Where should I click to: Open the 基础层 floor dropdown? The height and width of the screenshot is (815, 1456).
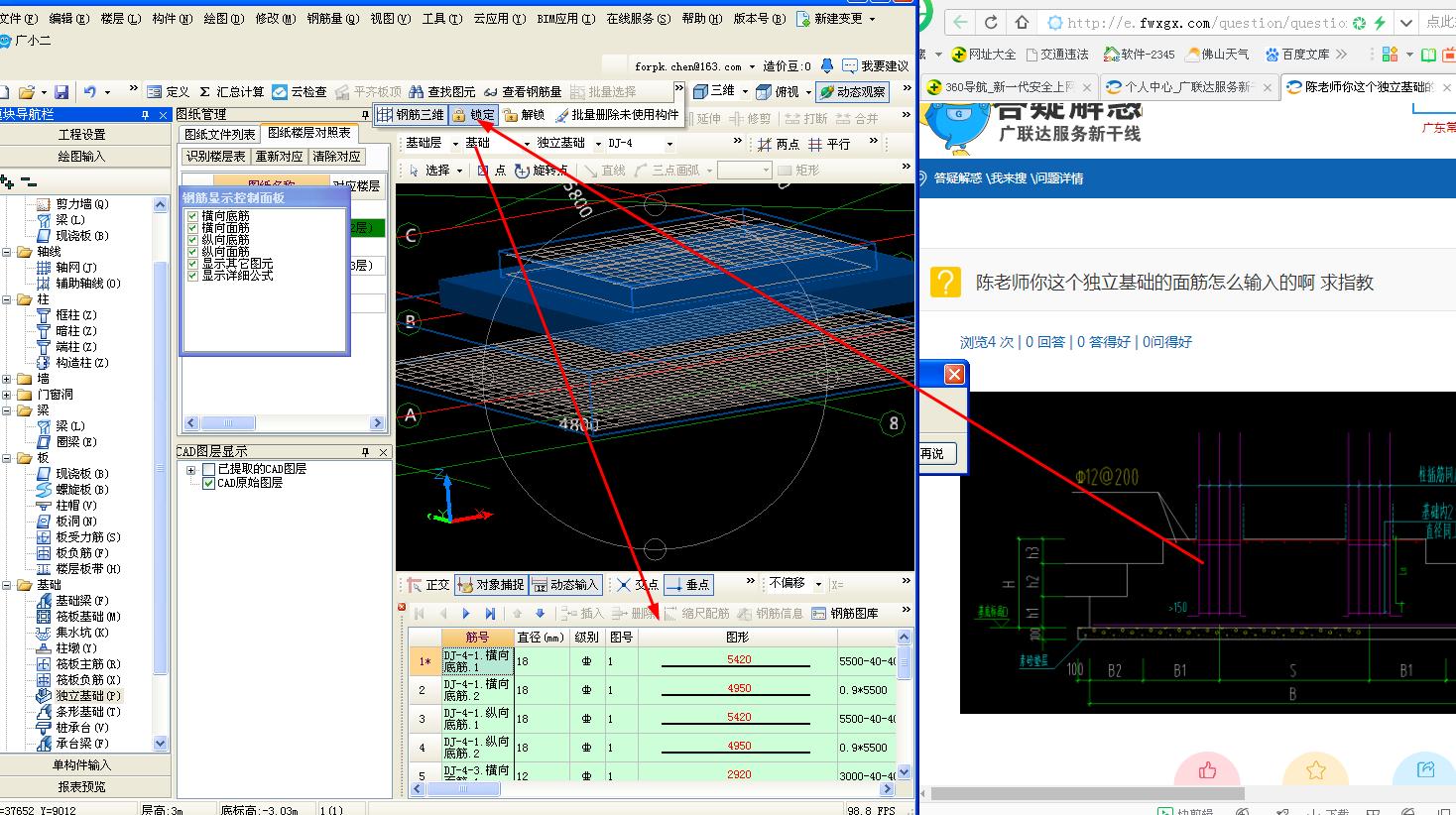tap(455, 144)
